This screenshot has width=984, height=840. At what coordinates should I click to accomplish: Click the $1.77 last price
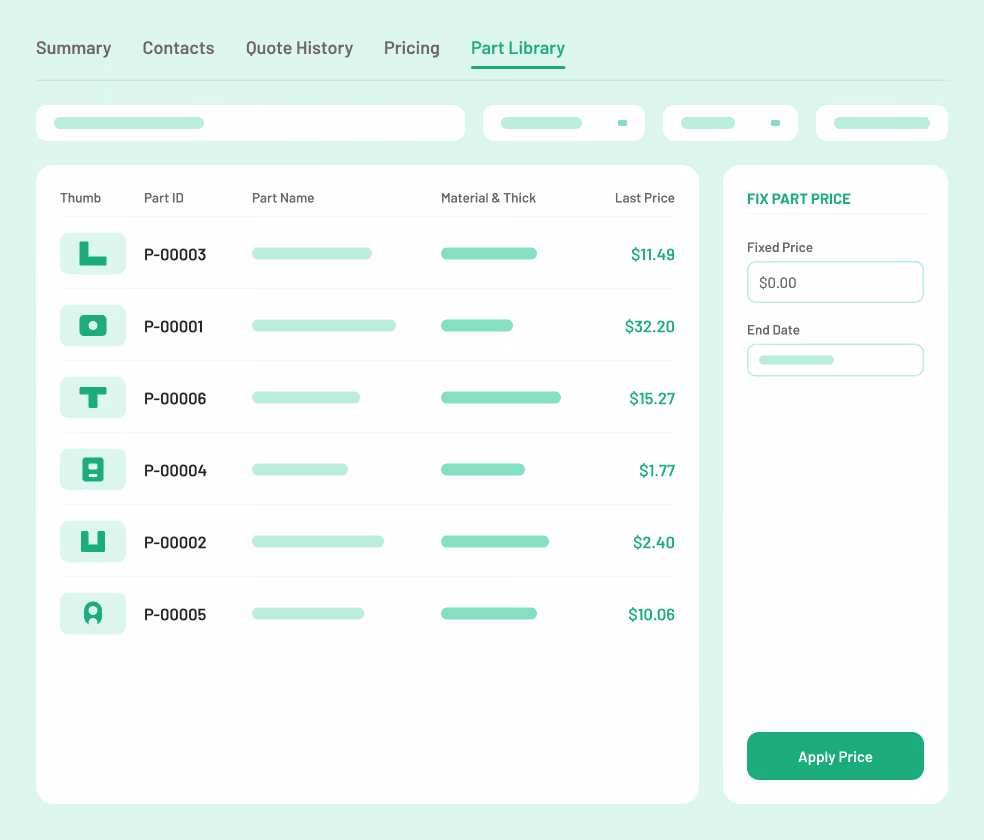pos(657,471)
